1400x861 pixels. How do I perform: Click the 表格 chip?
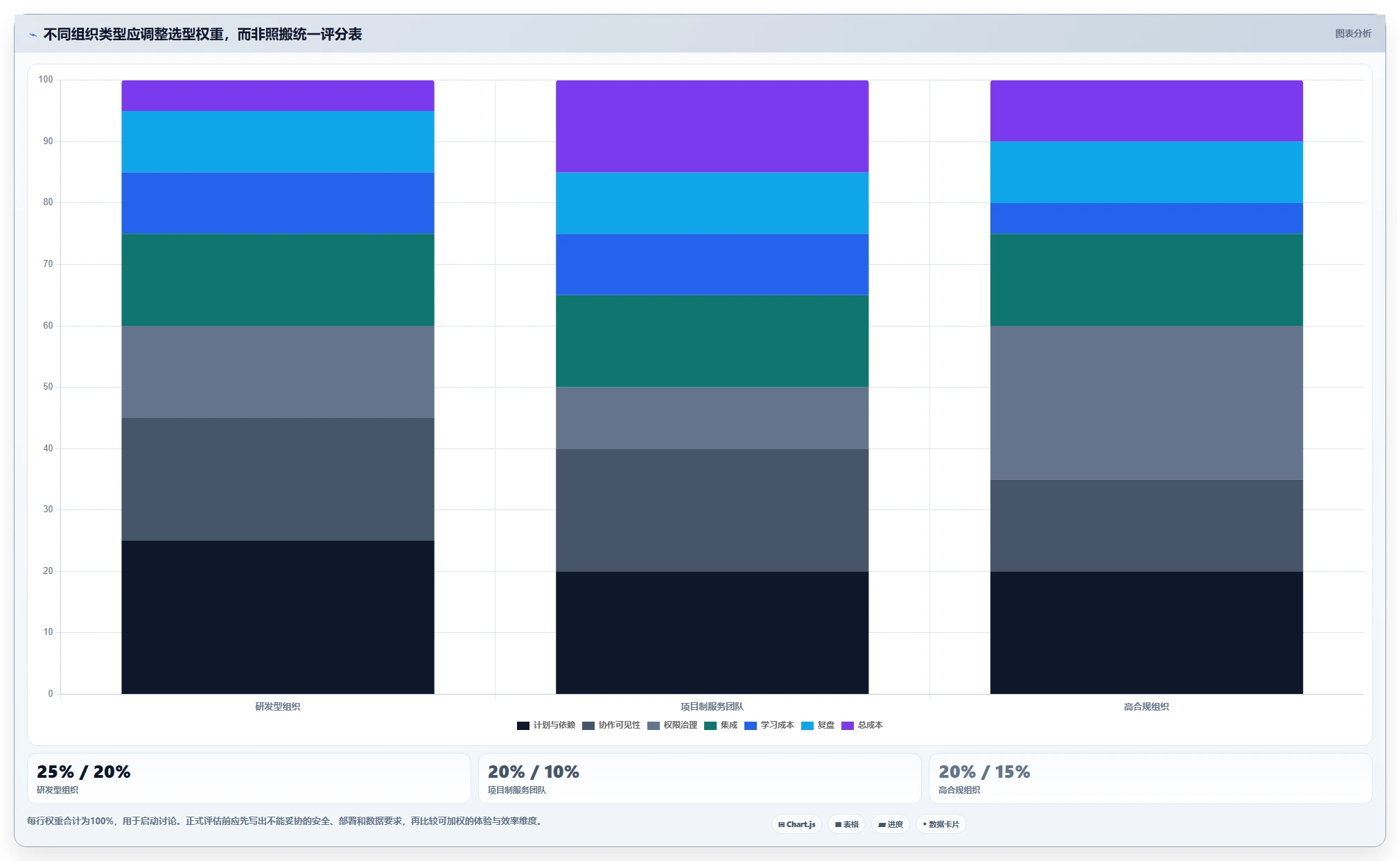(x=846, y=824)
